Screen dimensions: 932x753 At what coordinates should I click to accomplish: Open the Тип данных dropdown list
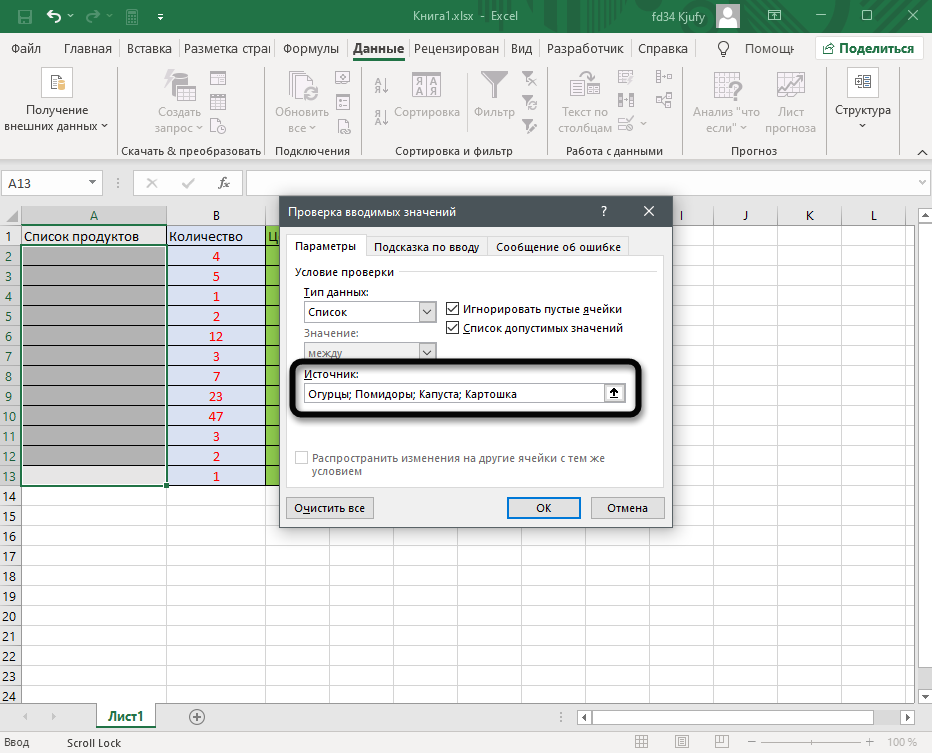428,312
